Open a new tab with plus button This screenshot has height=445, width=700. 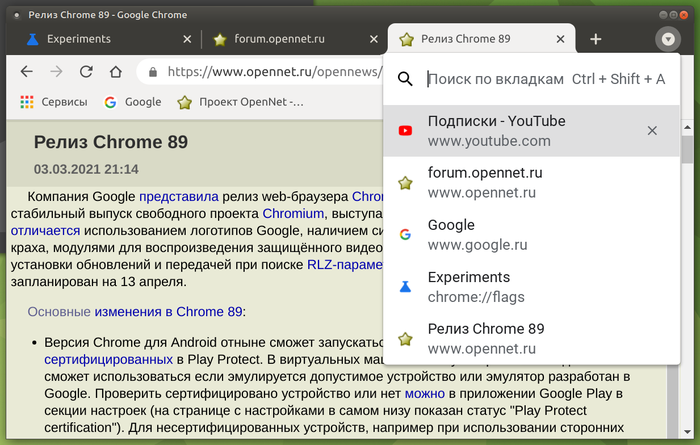click(x=596, y=39)
